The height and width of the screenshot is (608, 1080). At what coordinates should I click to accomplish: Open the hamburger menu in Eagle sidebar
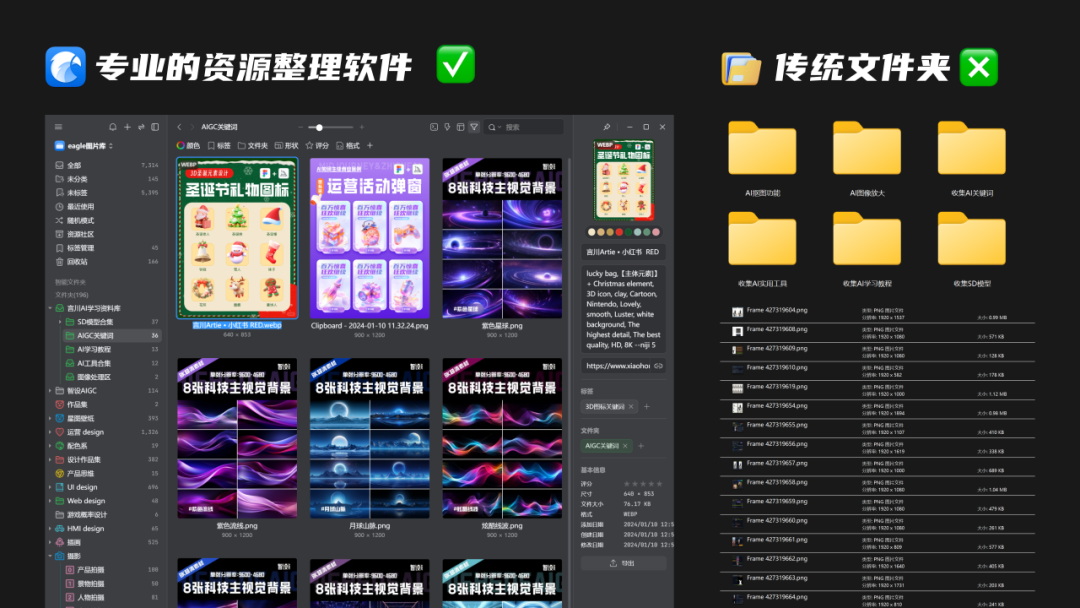[x=59, y=127]
